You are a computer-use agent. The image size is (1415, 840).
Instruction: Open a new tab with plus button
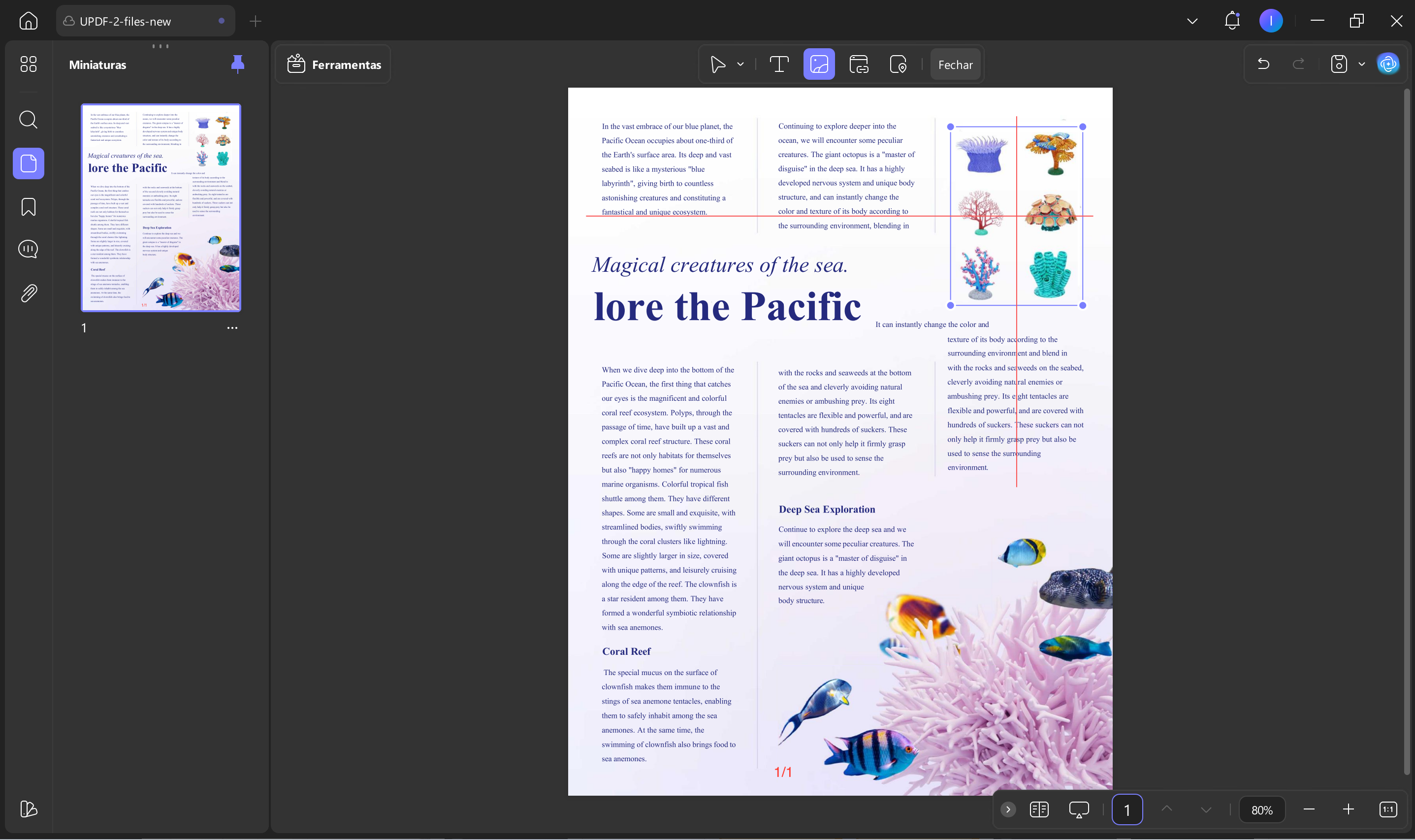pyautogui.click(x=255, y=22)
